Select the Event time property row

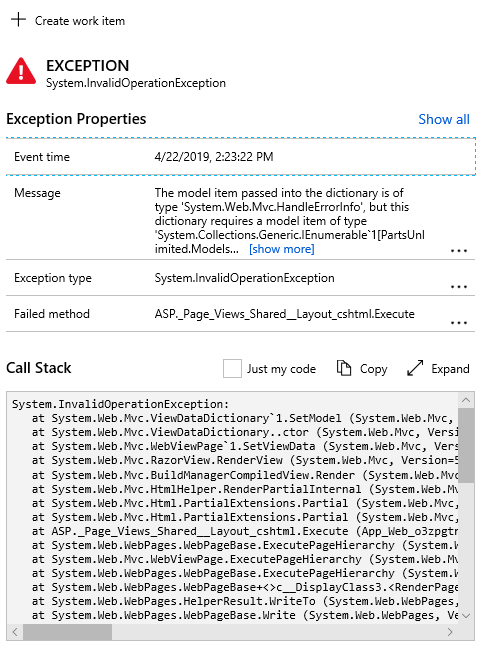241,157
